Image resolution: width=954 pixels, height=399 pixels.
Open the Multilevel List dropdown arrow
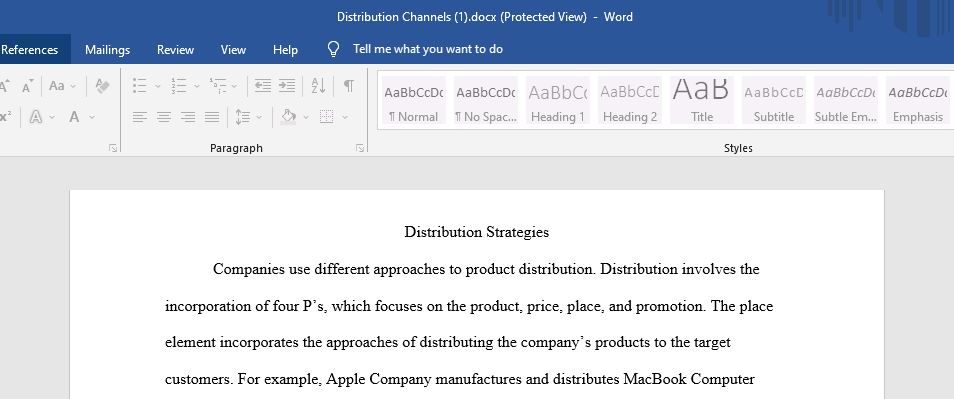[x=235, y=86]
